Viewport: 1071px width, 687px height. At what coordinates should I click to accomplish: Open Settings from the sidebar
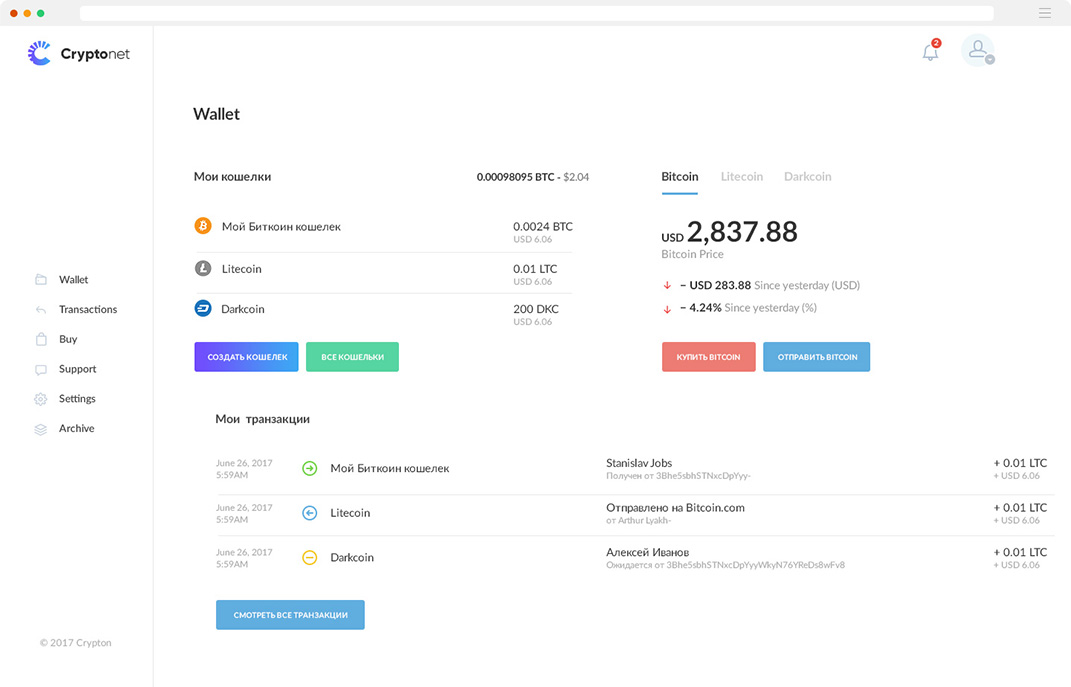(76, 398)
